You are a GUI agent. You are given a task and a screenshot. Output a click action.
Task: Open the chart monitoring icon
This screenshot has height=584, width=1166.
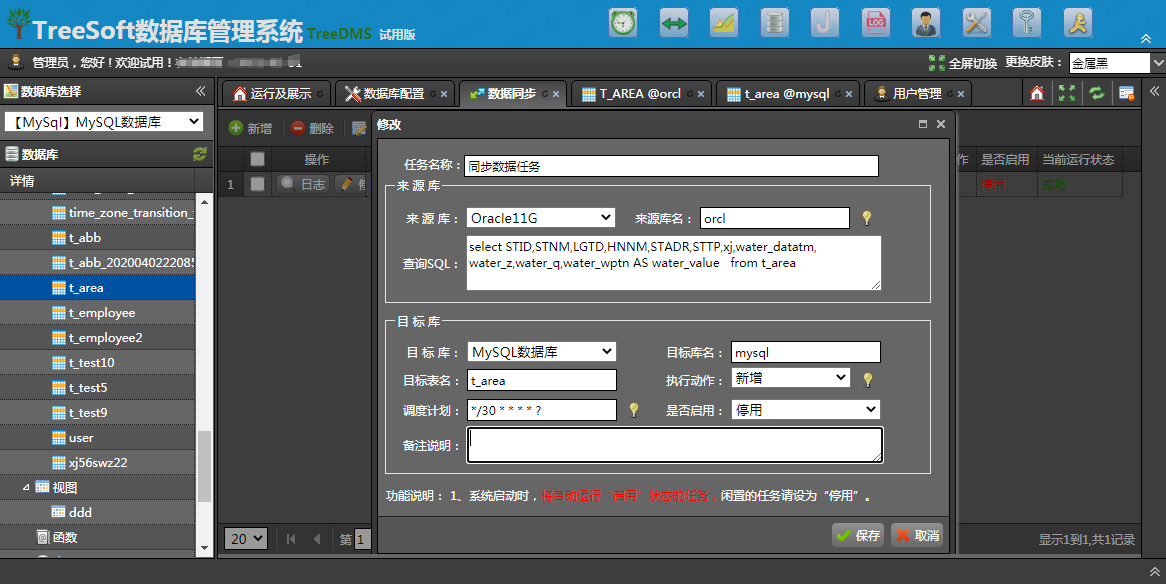click(724, 23)
